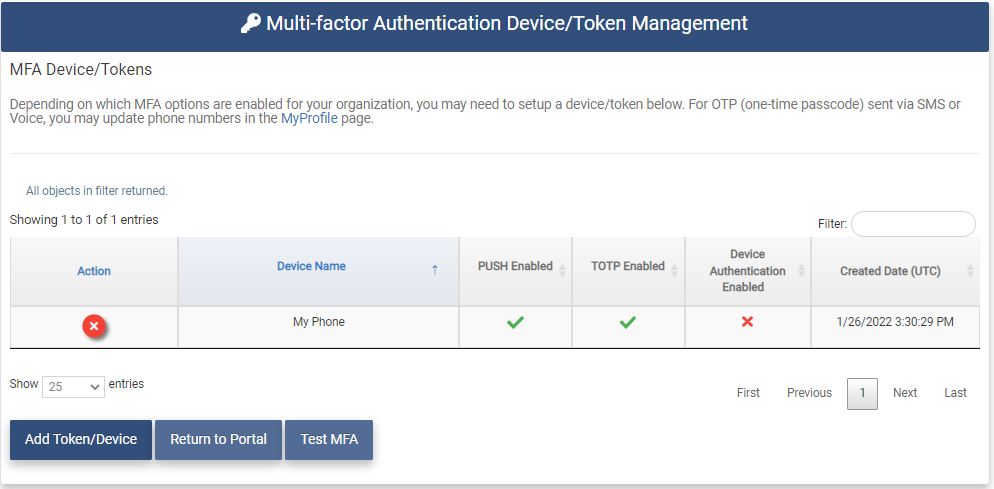This screenshot has height=489, width=994.
Task: Click the red Device Authentication X mark
Action: tap(747, 322)
